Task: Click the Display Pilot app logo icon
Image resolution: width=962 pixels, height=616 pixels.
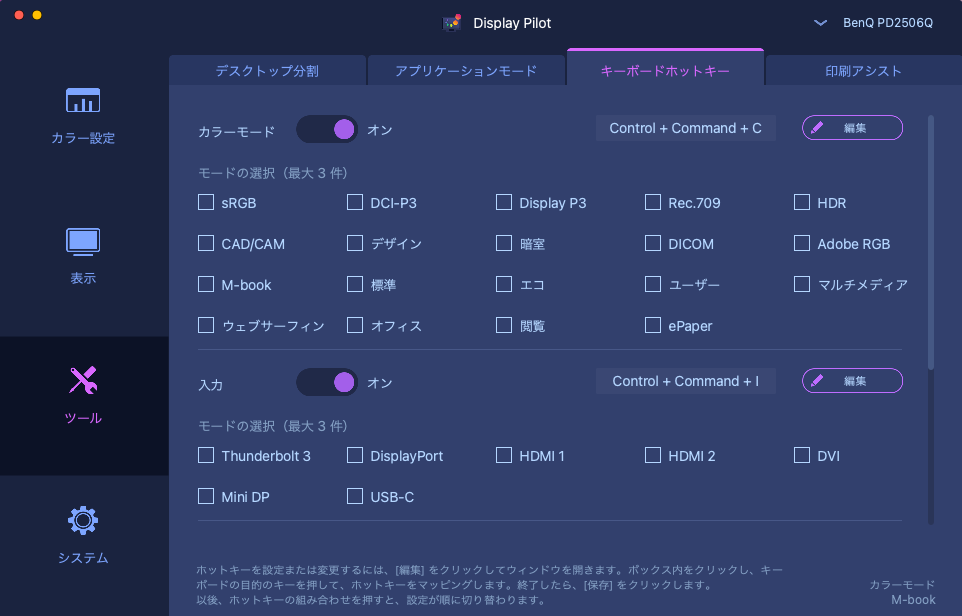Action: click(452, 23)
